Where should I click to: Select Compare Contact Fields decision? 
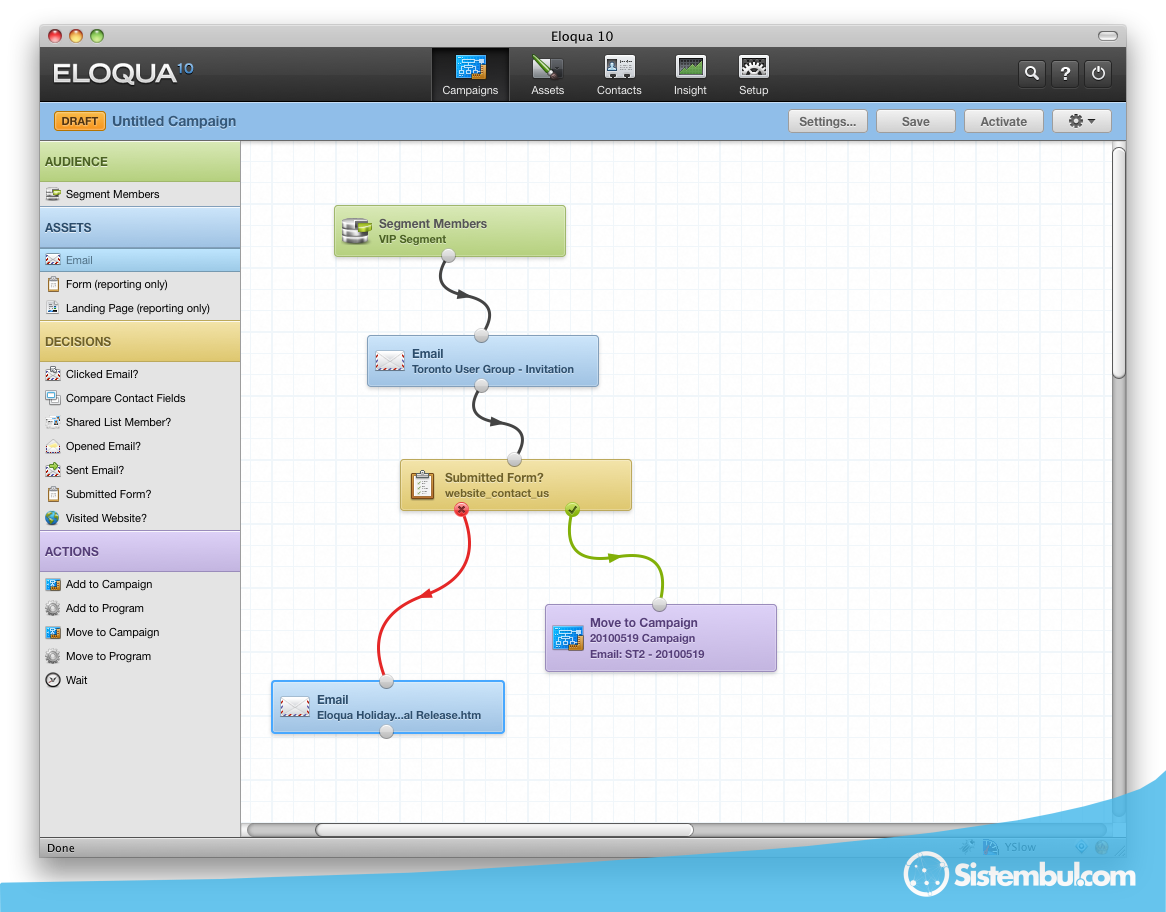(140, 398)
